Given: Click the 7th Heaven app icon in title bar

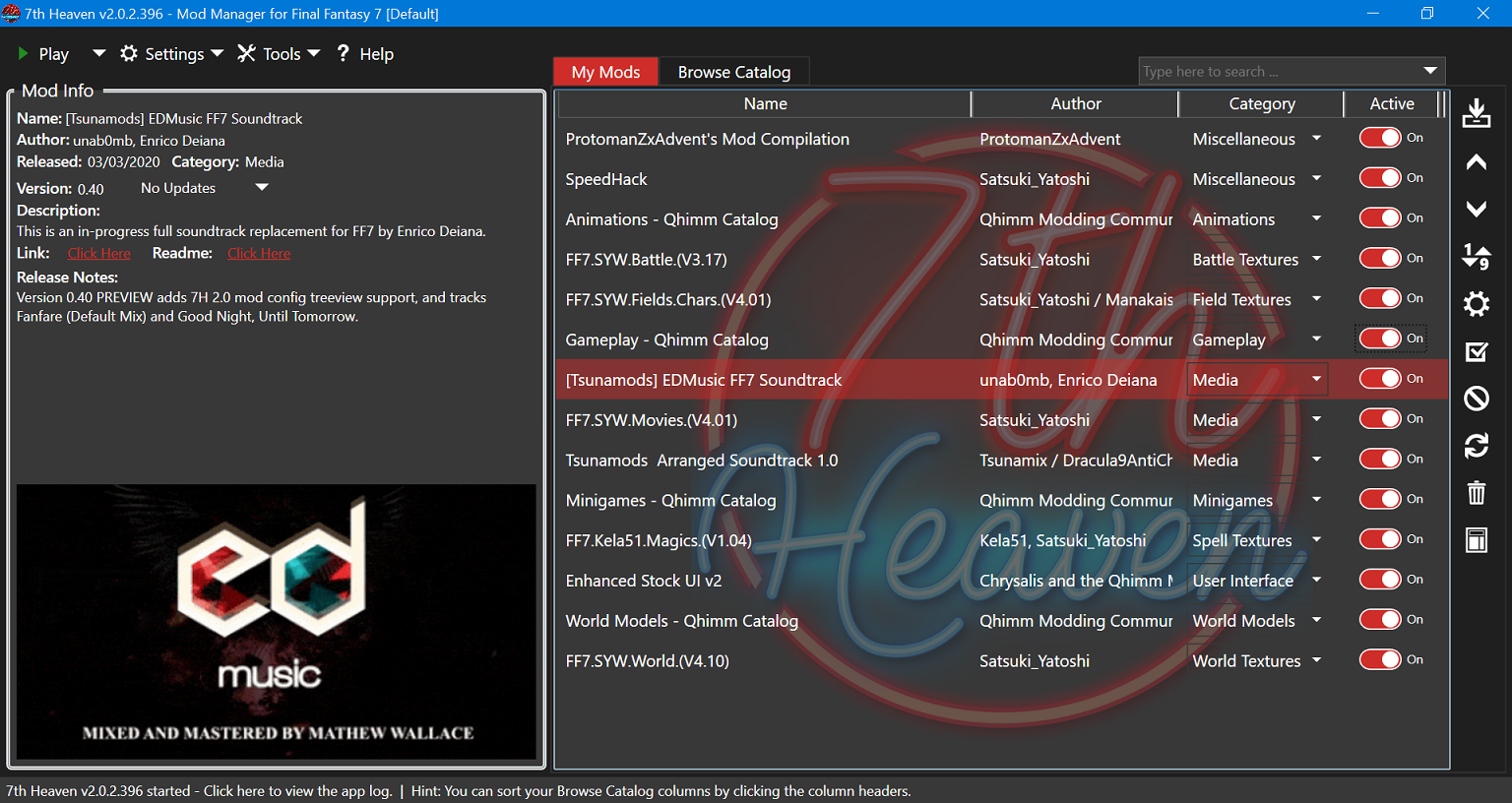Looking at the screenshot, I should (11, 13).
